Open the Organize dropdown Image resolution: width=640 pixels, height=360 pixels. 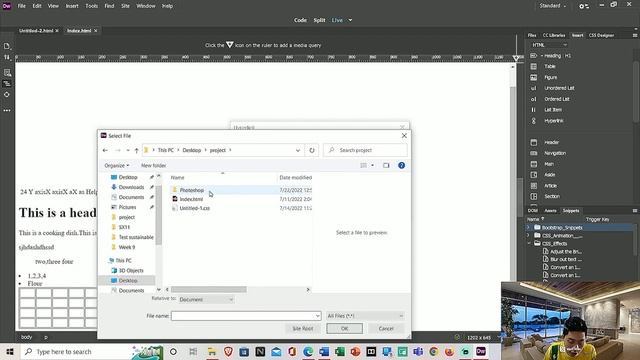click(117, 165)
